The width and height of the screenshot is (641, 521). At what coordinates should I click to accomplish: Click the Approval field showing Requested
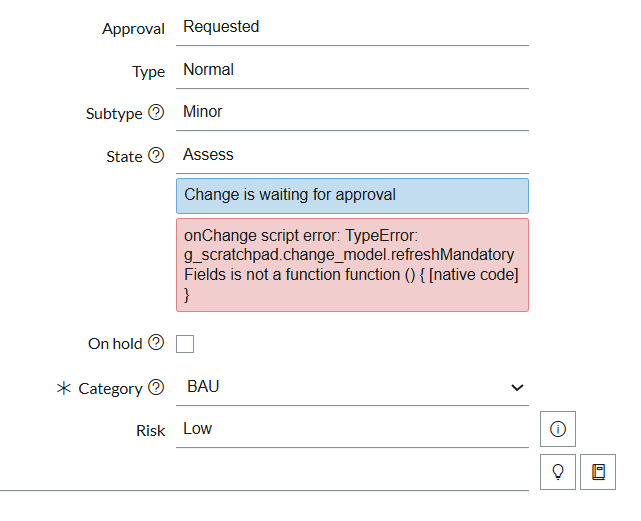[352, 27]
